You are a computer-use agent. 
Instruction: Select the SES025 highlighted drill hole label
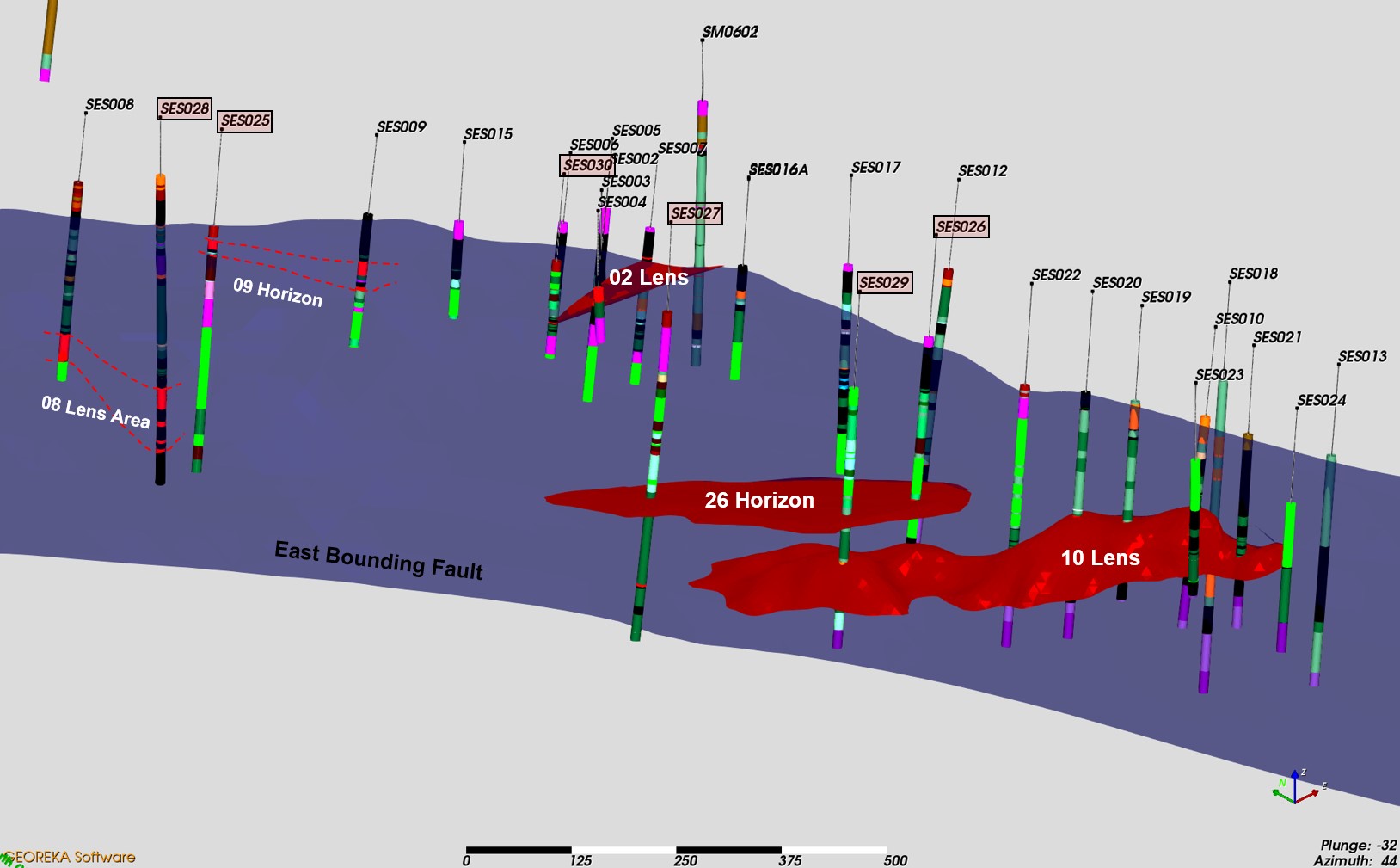pos(245,121)
